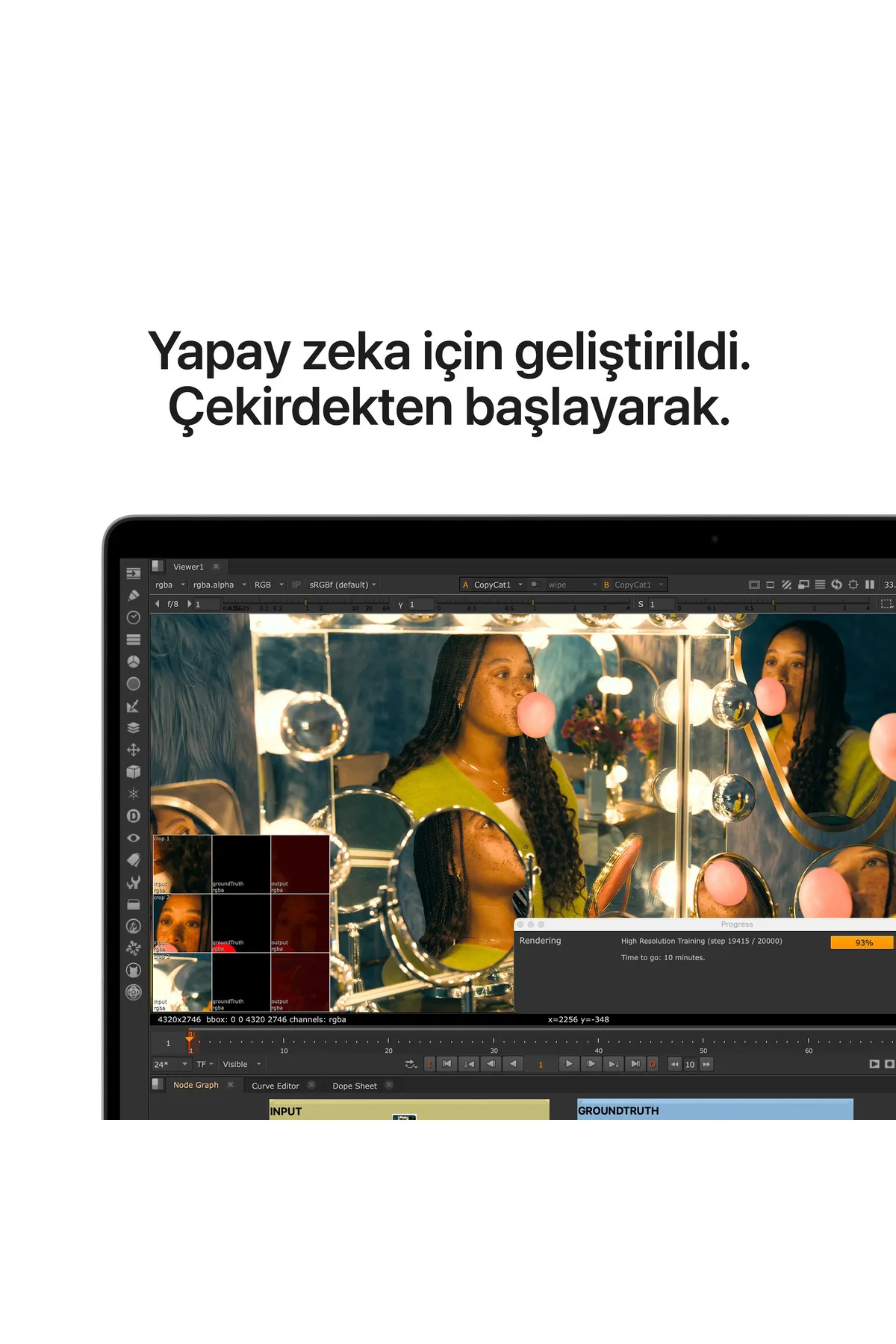
Task: Open the sRGBf (default) colorspace dropdown
Action: pos(342,585)
